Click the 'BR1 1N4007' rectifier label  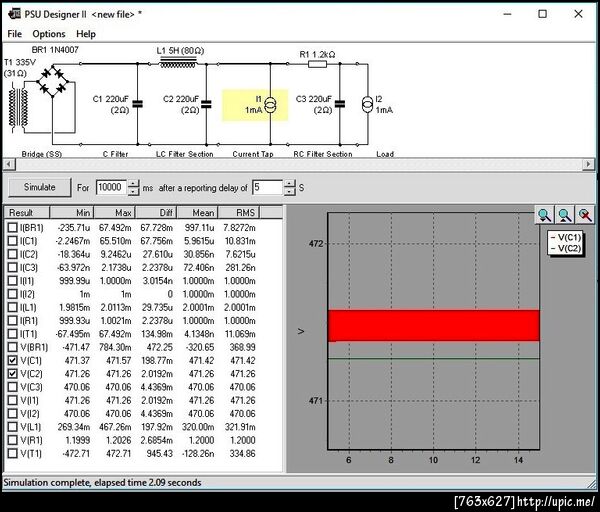click(55, 50)
